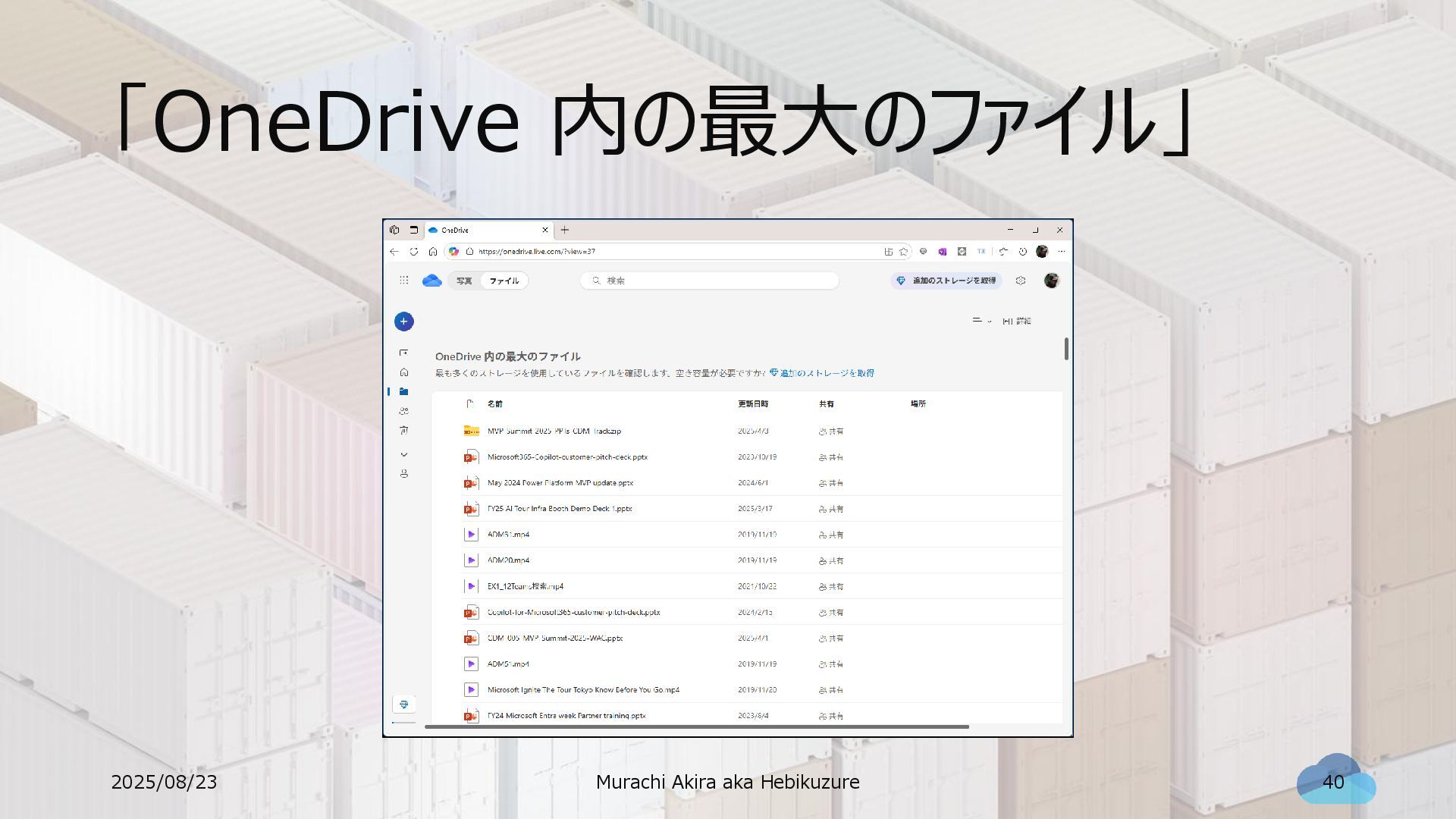Open the sort and view options dropdown
The width and height of the screenshot is (1456, 819).
[x=982, y=321]
